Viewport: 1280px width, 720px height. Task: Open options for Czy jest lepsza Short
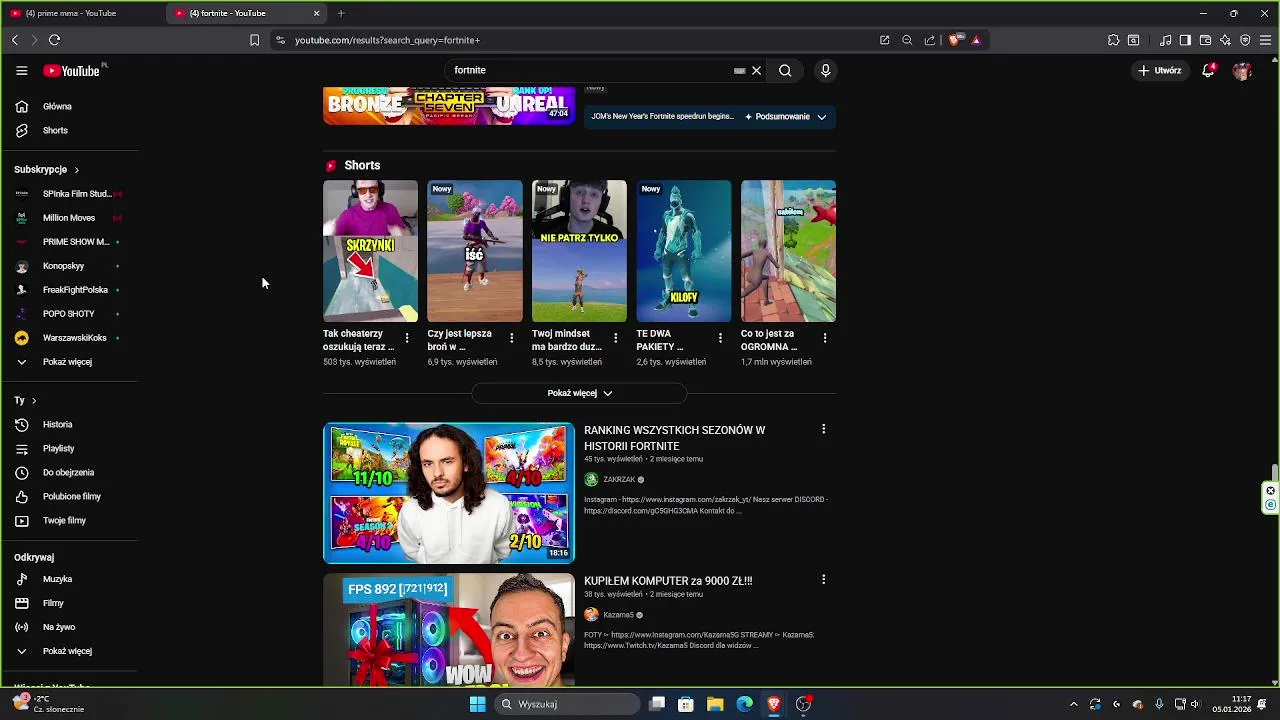(511, 338)
